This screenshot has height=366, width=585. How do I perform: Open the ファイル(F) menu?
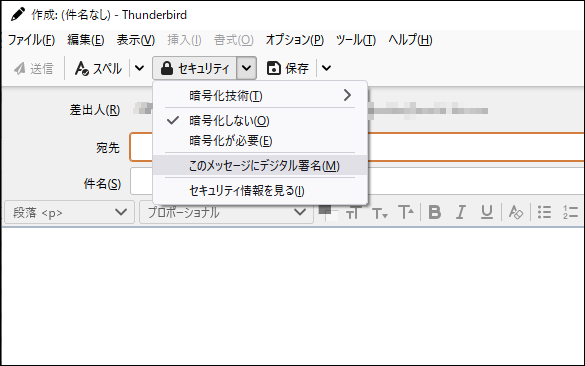(31, 40)
